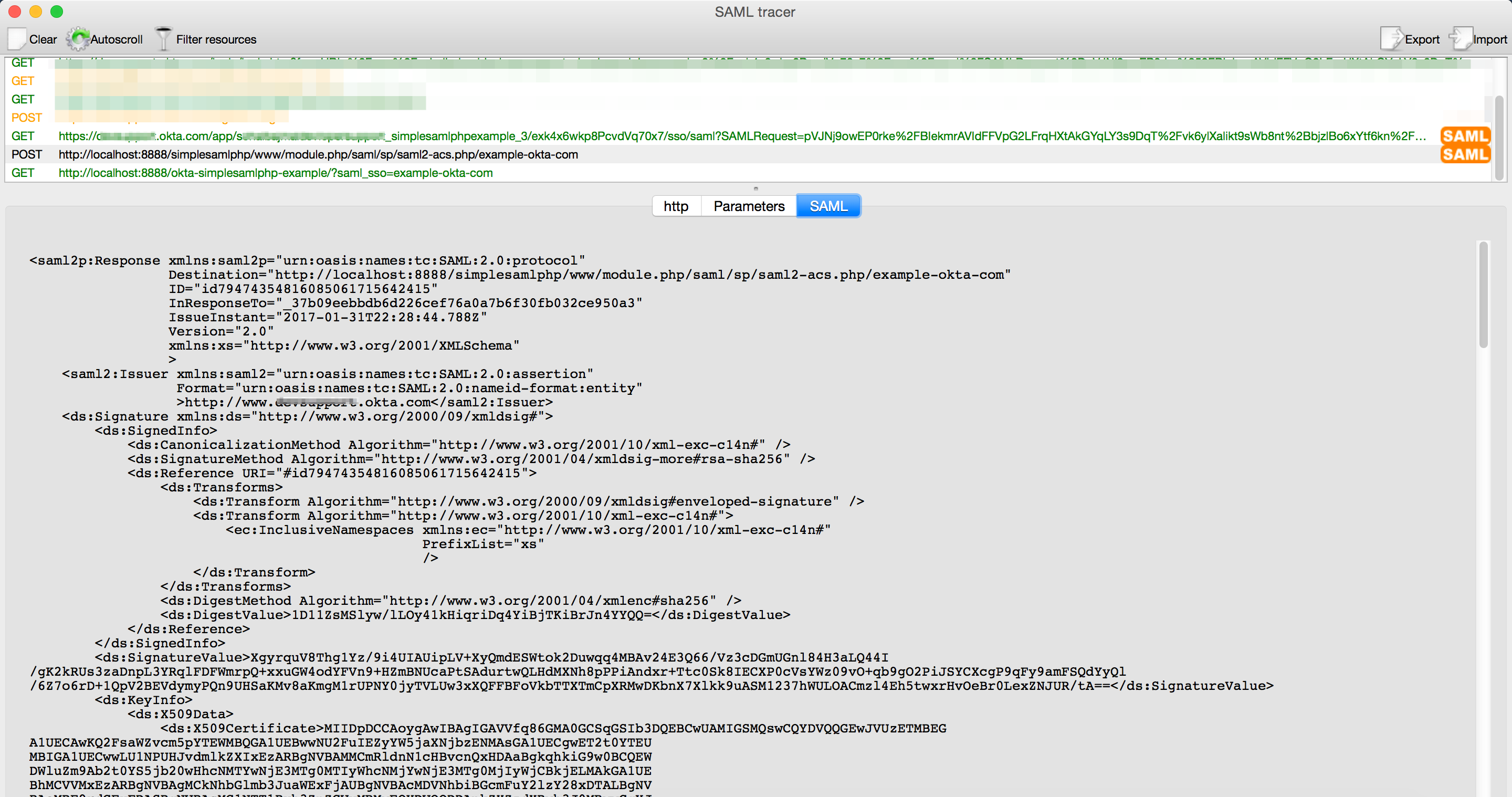Switch to the http tab

[675, 206]
